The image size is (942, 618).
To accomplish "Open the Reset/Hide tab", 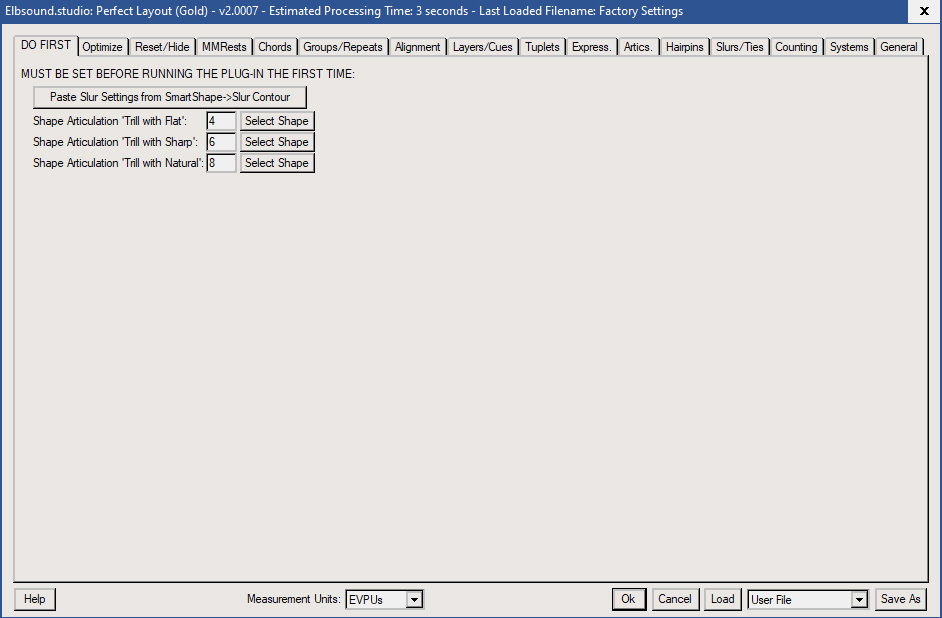I will tap(161, 46).
